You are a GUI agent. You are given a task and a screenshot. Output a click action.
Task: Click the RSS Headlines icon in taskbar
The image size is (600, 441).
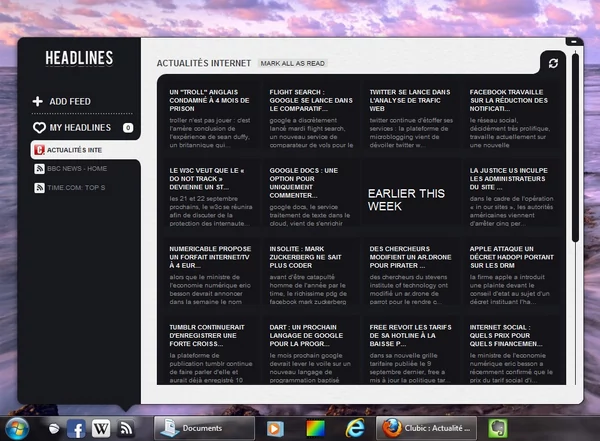pyautogui.click(x=126, y=428)
